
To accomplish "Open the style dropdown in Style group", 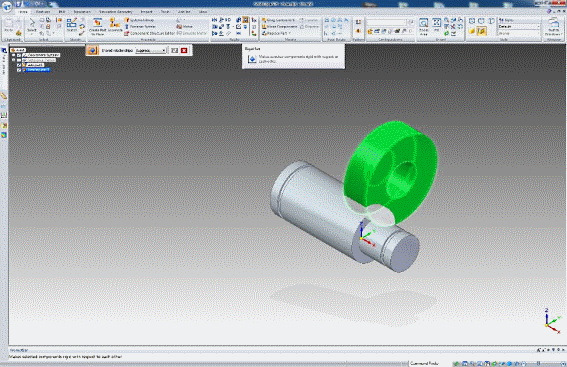I will 519,26.
